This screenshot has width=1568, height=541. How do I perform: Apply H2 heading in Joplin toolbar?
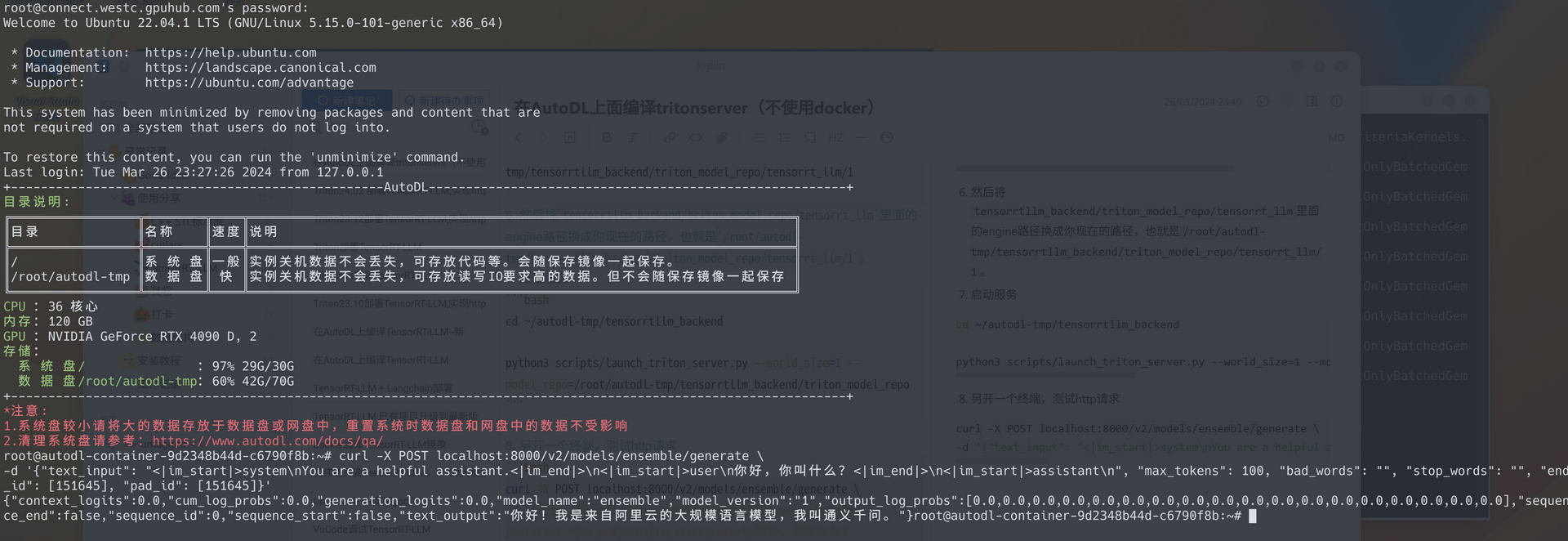835,137
